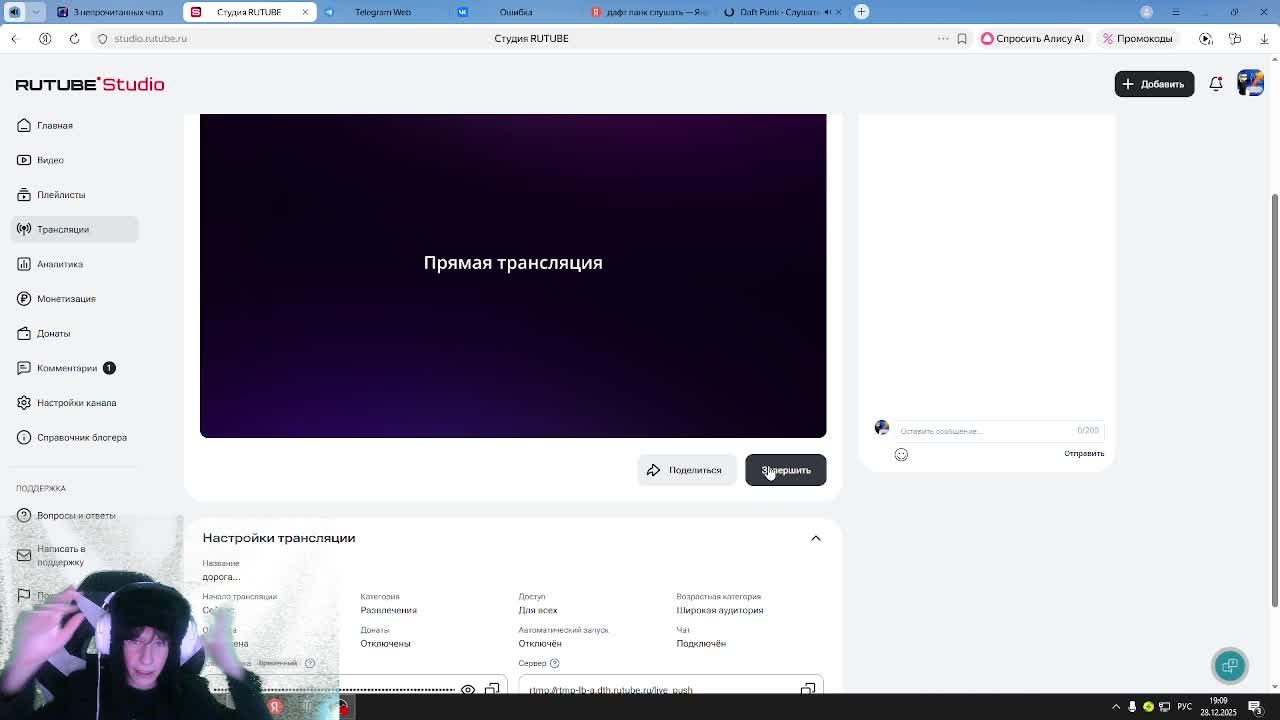Click the Монетизация ruble icon in sidebar
This screenshot has height=720, width=1280.
[24, 299]
